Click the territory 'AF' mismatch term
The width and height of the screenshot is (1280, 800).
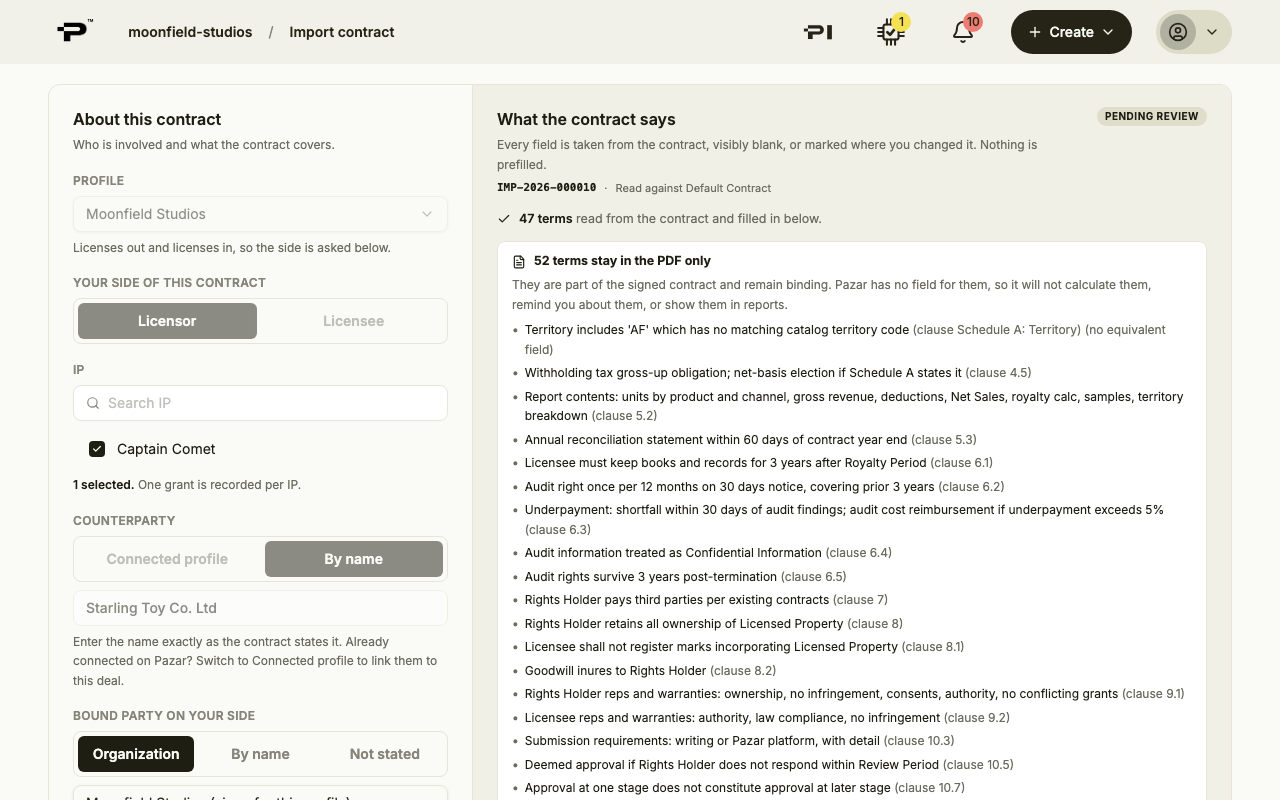pos(845,339)
